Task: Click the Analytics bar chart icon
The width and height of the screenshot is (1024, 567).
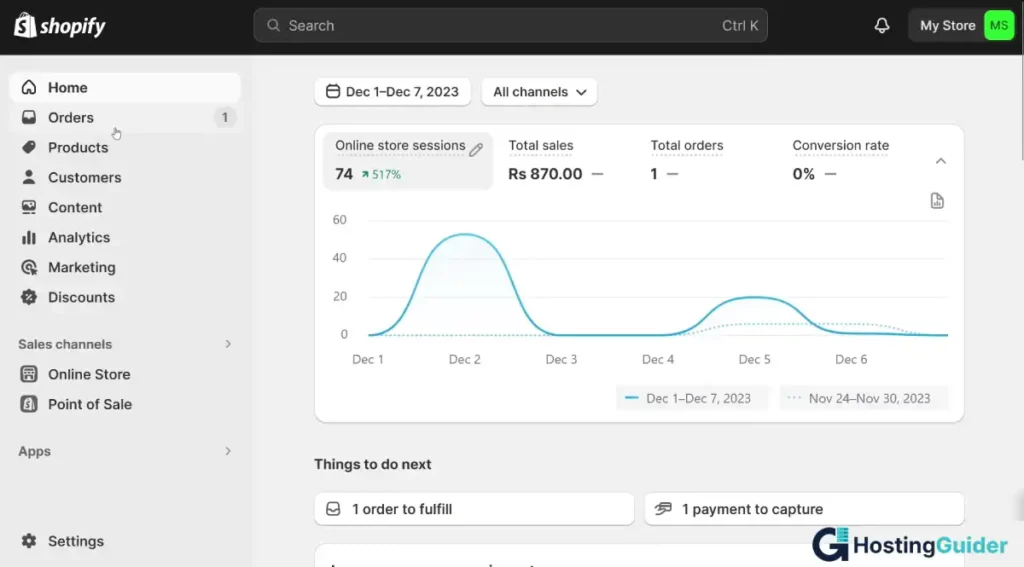Action: point(29,237)
